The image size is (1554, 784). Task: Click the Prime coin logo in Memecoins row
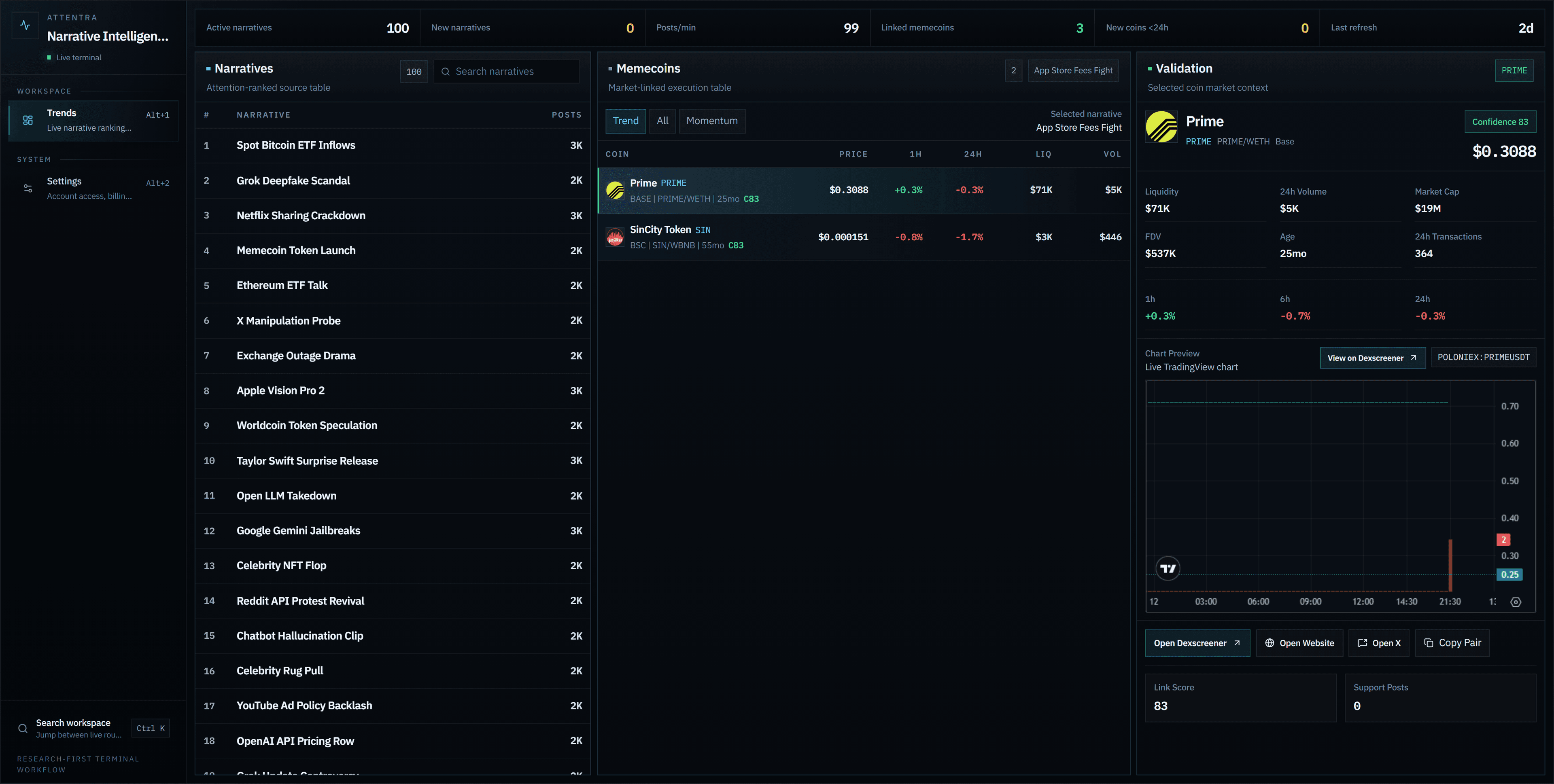pyautogui.click(x=615, y=191)
